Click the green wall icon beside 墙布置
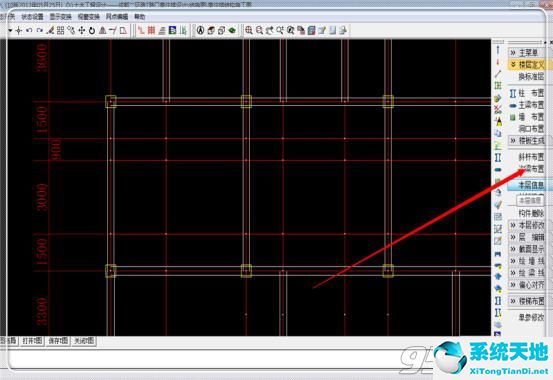Screen dimensions: 553x380 (x=513, y=117)
